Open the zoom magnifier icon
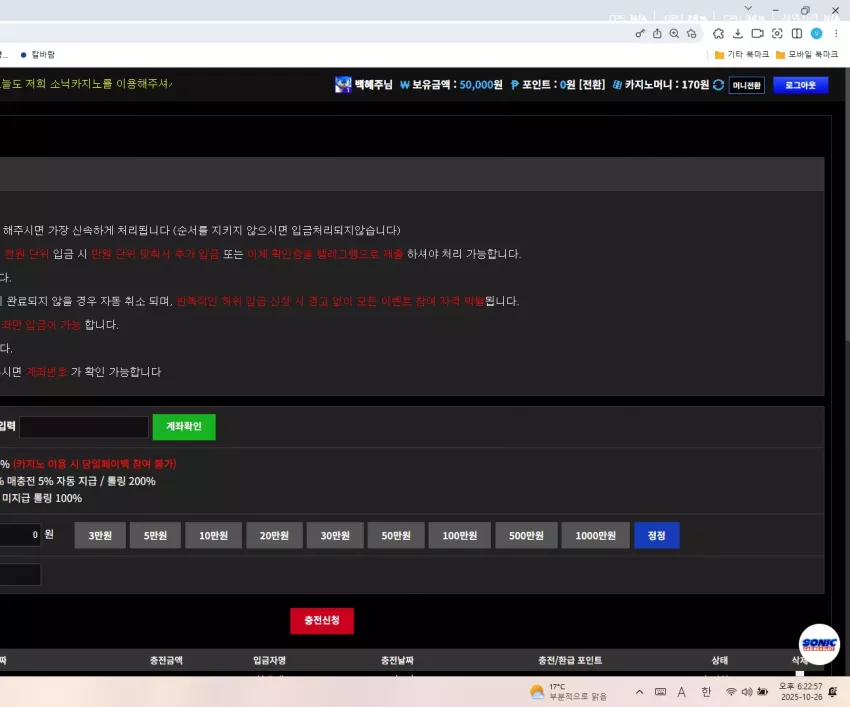This screenshot has width=850, height=707. pyautogui.click(x=674, y=34)
